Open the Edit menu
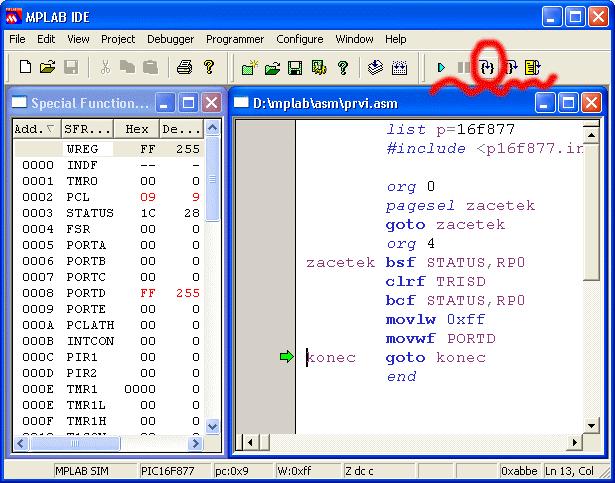 pos(46,39)
